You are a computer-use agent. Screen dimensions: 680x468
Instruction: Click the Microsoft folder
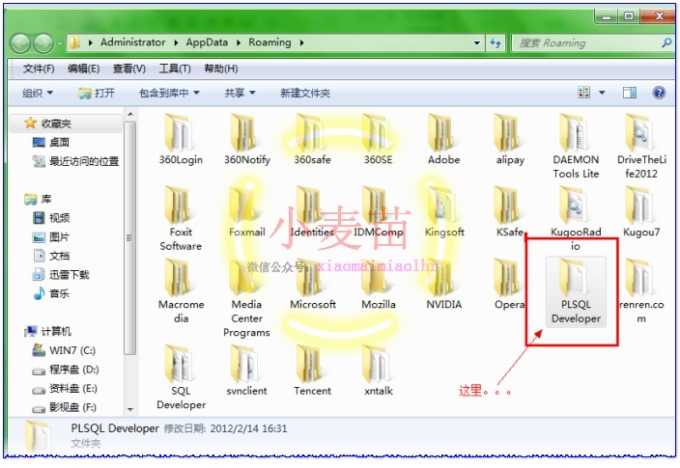(x=312, y=285)
